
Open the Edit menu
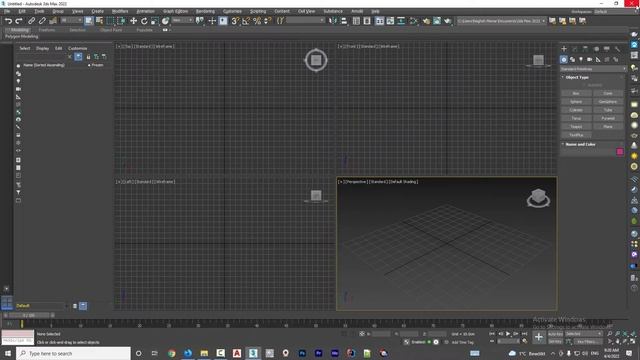[x=22, y=11]
